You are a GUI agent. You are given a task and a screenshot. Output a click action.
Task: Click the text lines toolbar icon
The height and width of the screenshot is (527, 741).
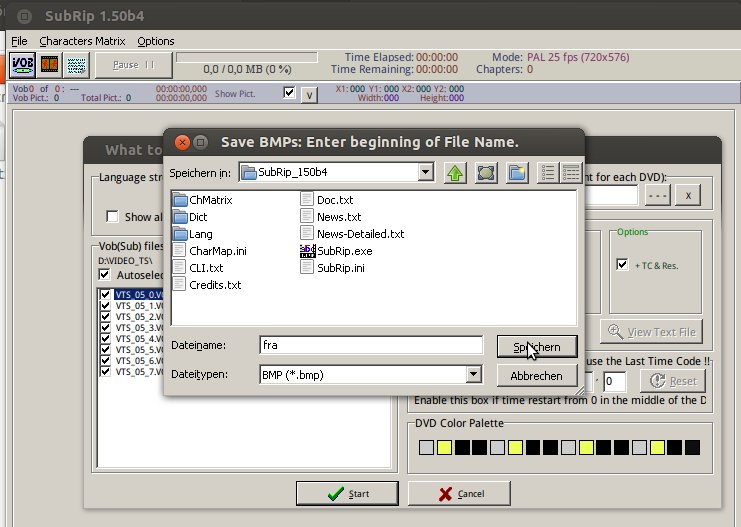coord(76,65)
